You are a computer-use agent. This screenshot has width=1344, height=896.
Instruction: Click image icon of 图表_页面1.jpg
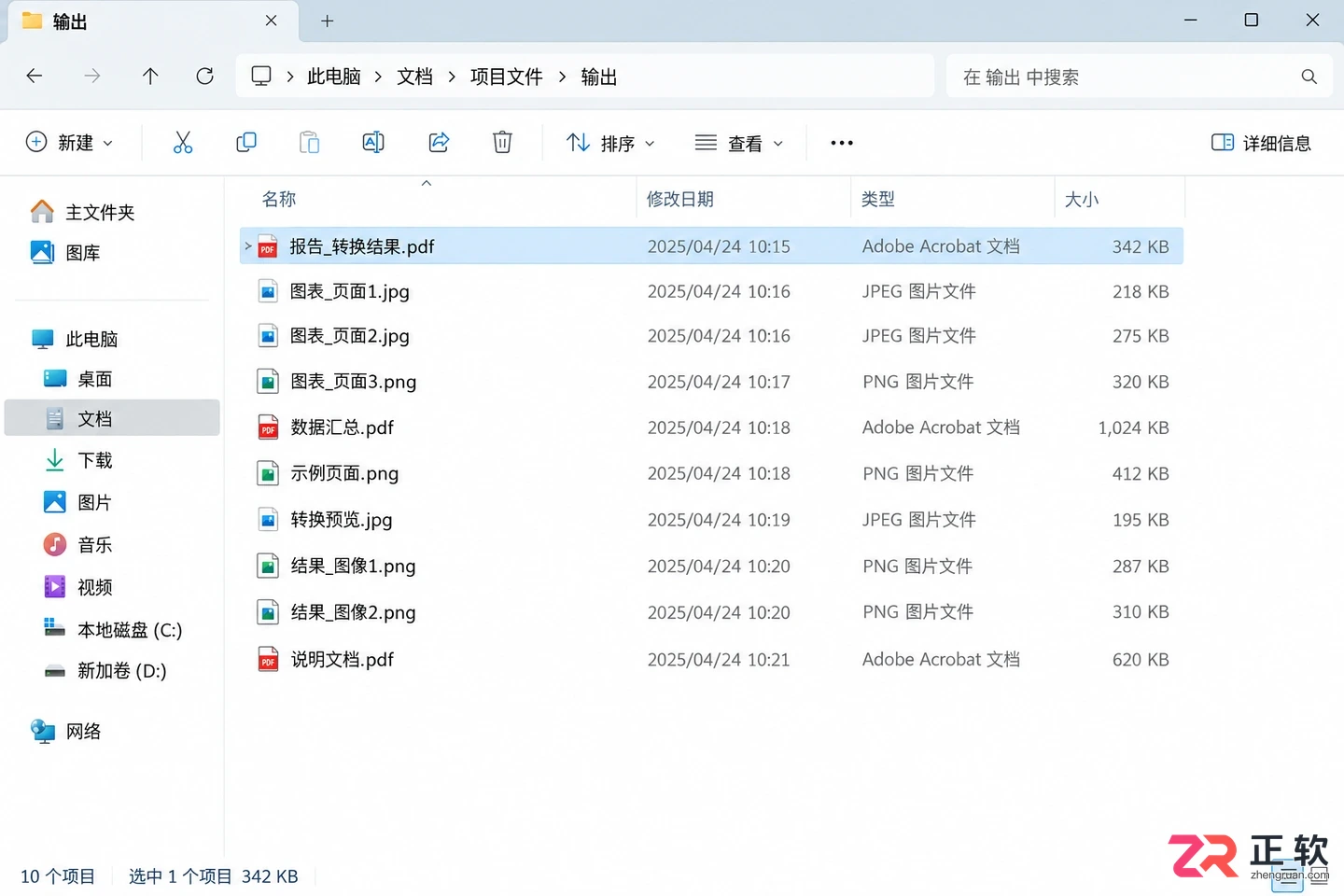click(268, 291)
